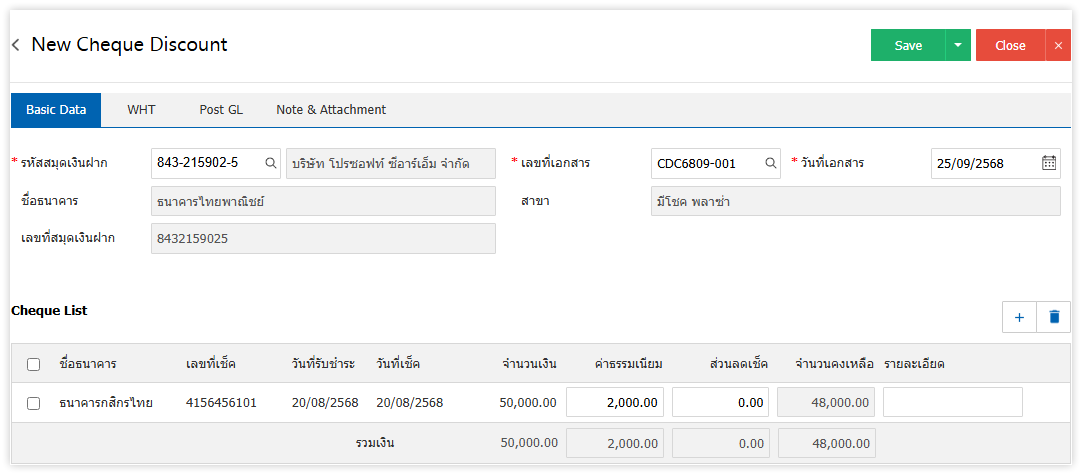Click the green Save button
Screen dimensions: 1082x475
(908, 45)
